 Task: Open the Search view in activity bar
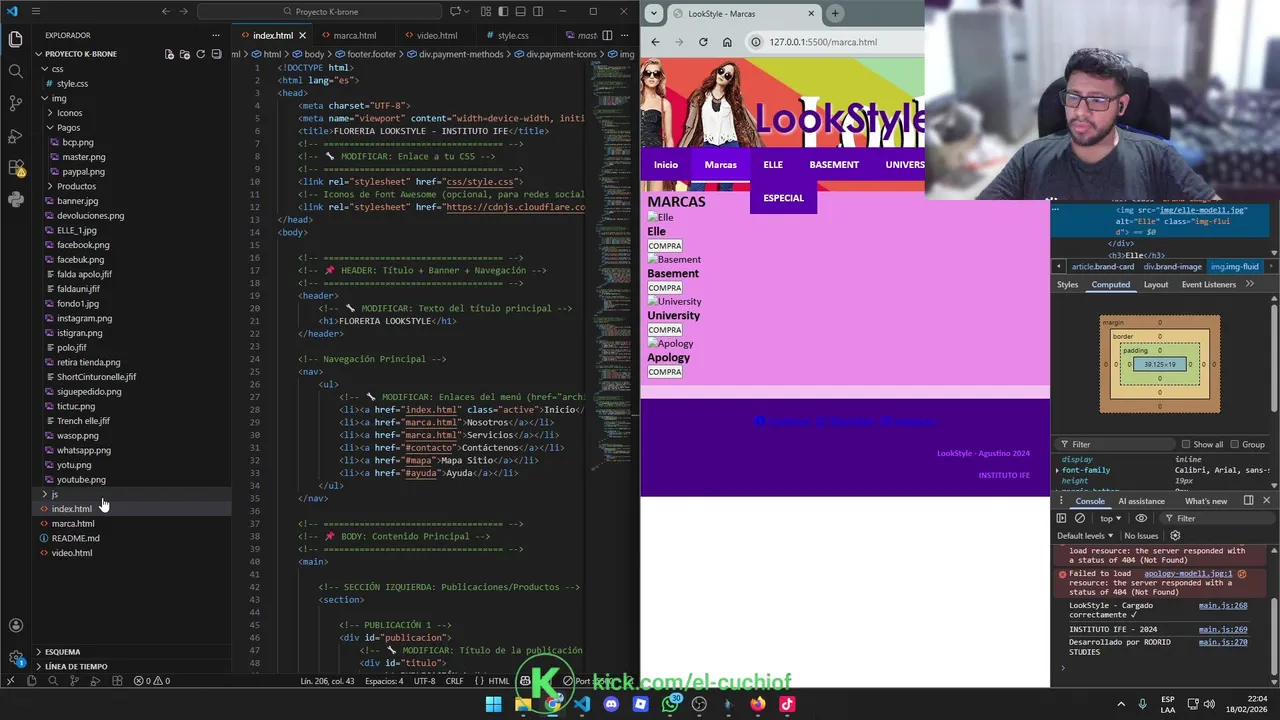click(15, 71)
